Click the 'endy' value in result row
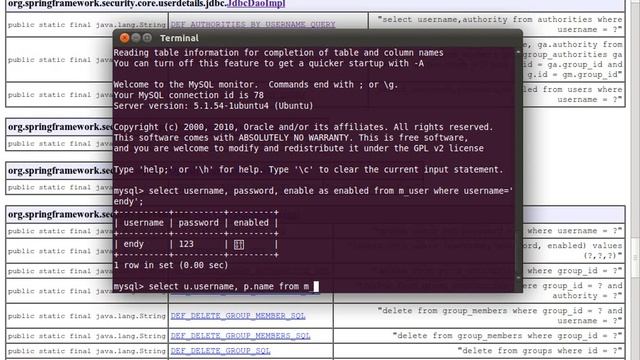Screen dimensions: 640x360 tap(133, 244)
